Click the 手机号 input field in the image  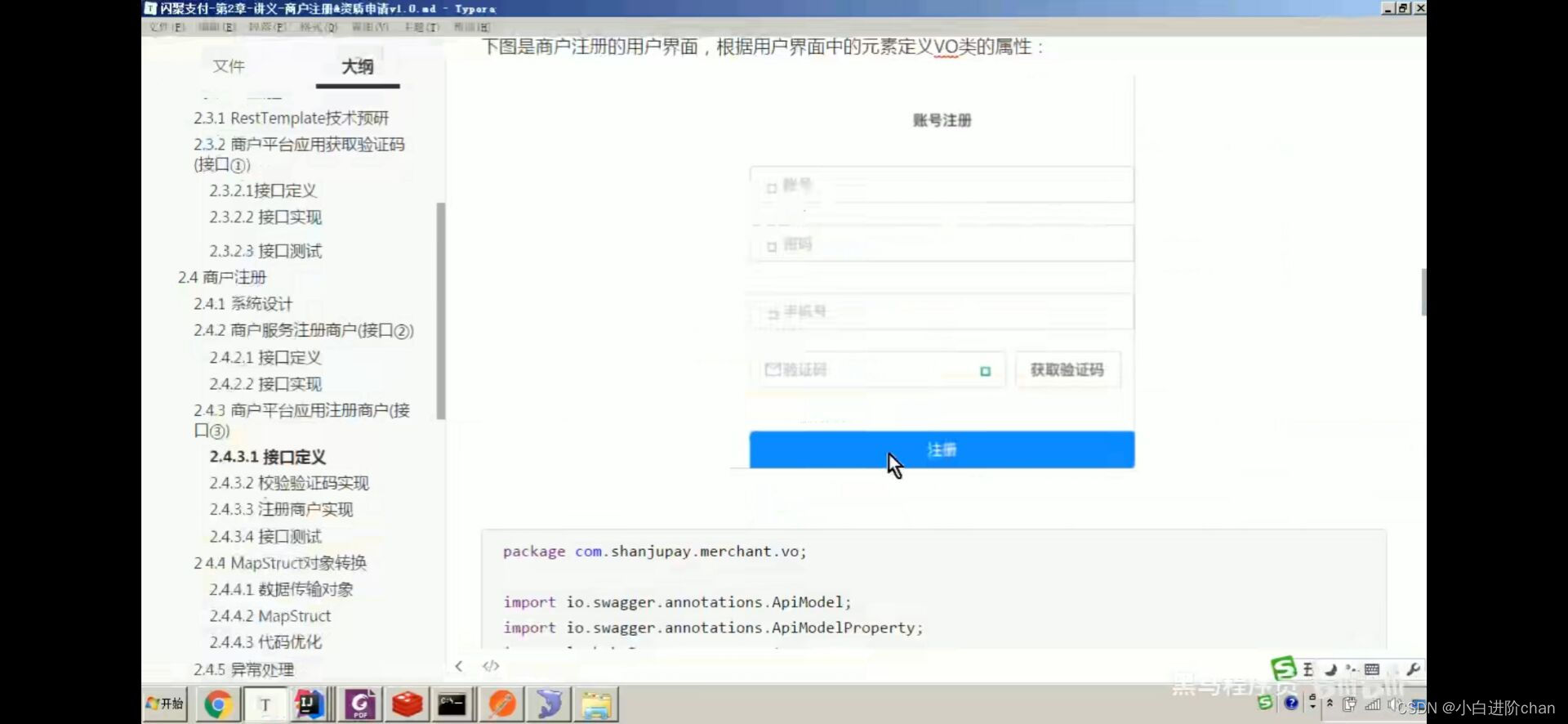[x=942, y=311]
